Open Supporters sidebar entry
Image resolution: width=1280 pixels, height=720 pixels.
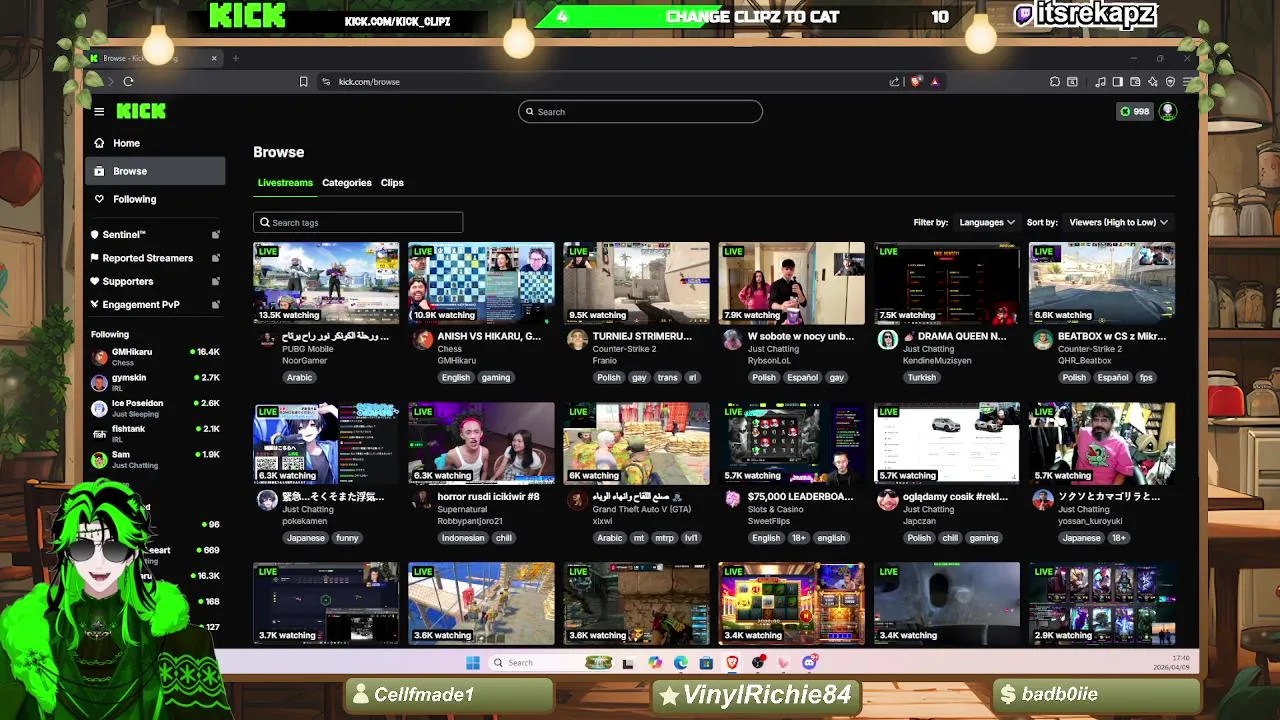(x=154, y=281)
